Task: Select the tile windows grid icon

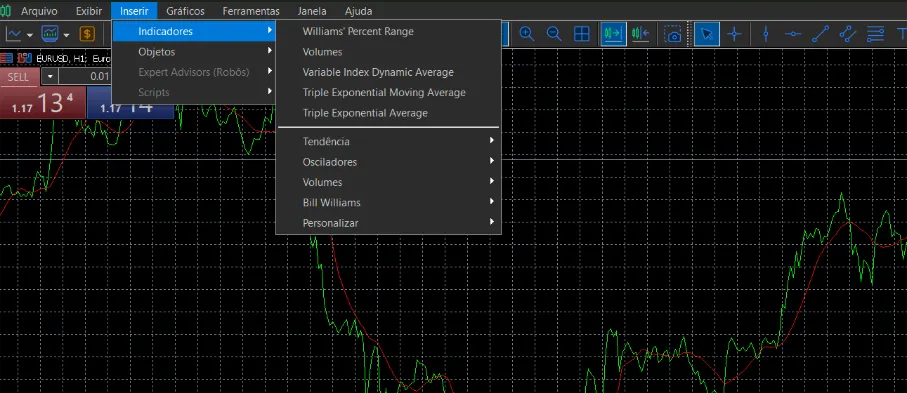Action: (581, 34)
